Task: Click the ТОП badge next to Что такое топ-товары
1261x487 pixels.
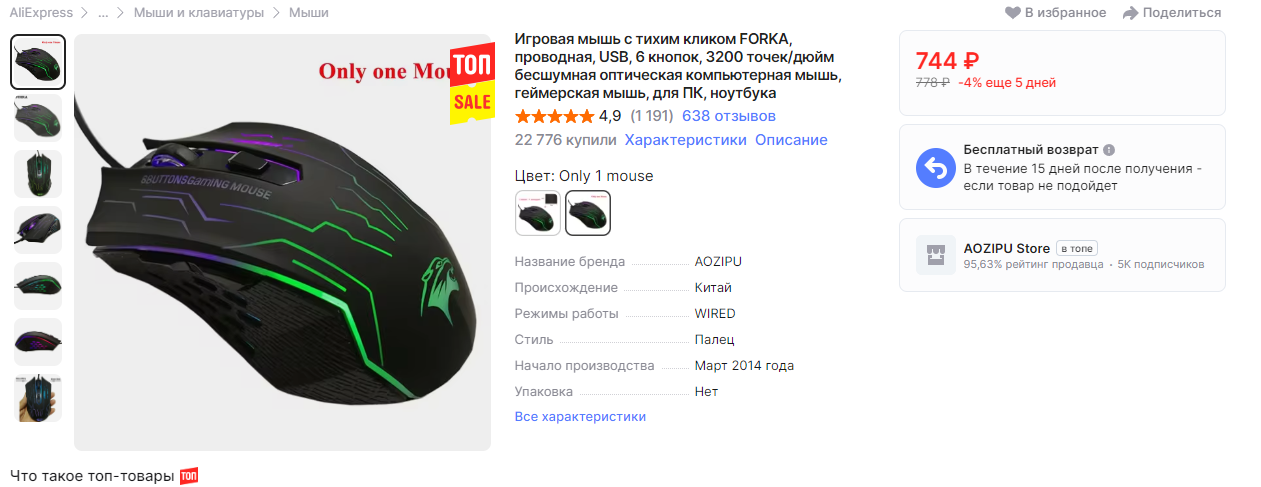Action: [189, 476]
